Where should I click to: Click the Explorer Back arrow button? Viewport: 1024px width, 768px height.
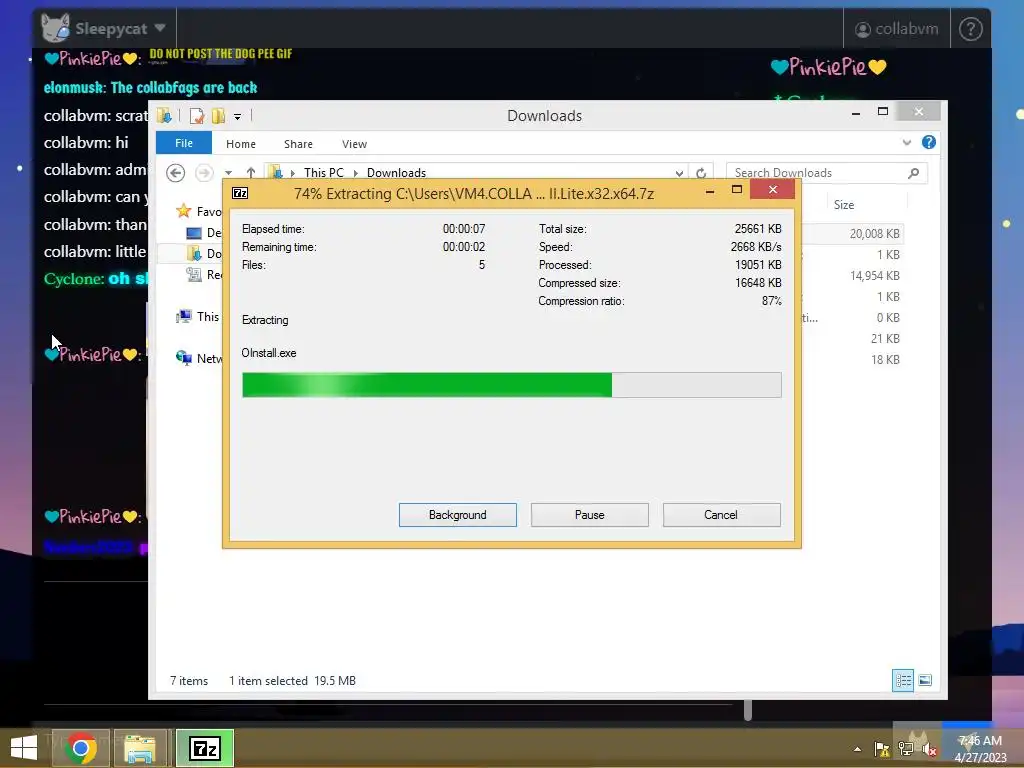(175, 172)
